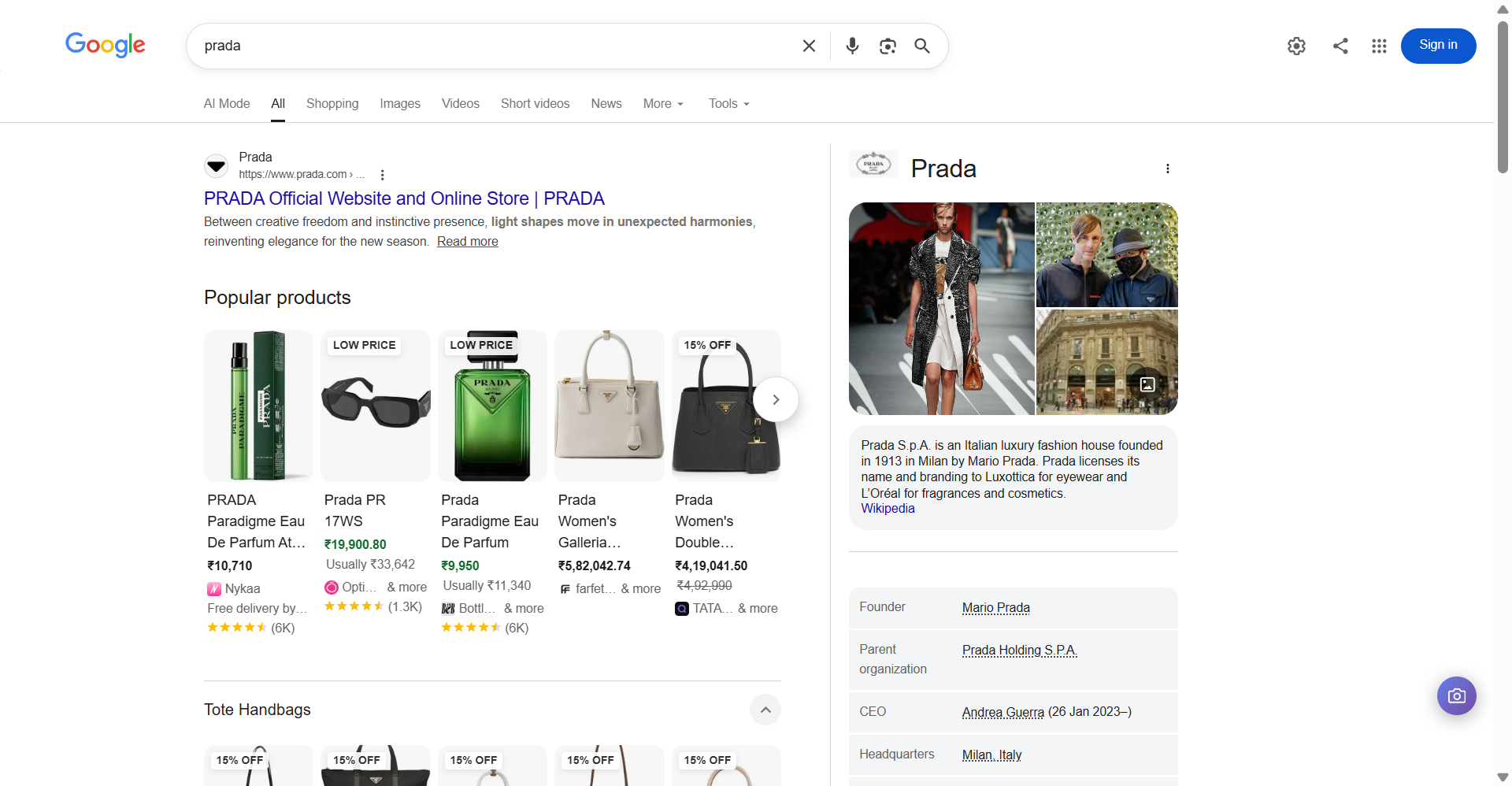Image resolution: width=1512 pixels, height=786 pixels.
Task: Click price ₹19,900.80 on sunglasses
Action: click(355, 545)
